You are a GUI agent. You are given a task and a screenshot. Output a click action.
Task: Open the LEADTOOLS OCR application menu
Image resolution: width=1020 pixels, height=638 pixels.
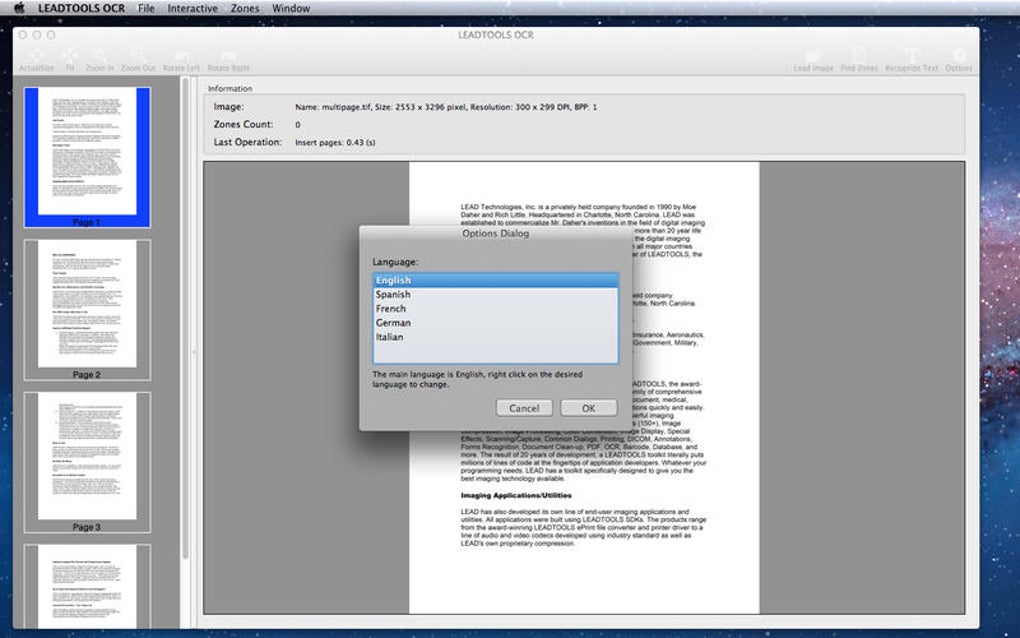click(x=81, y=8)
